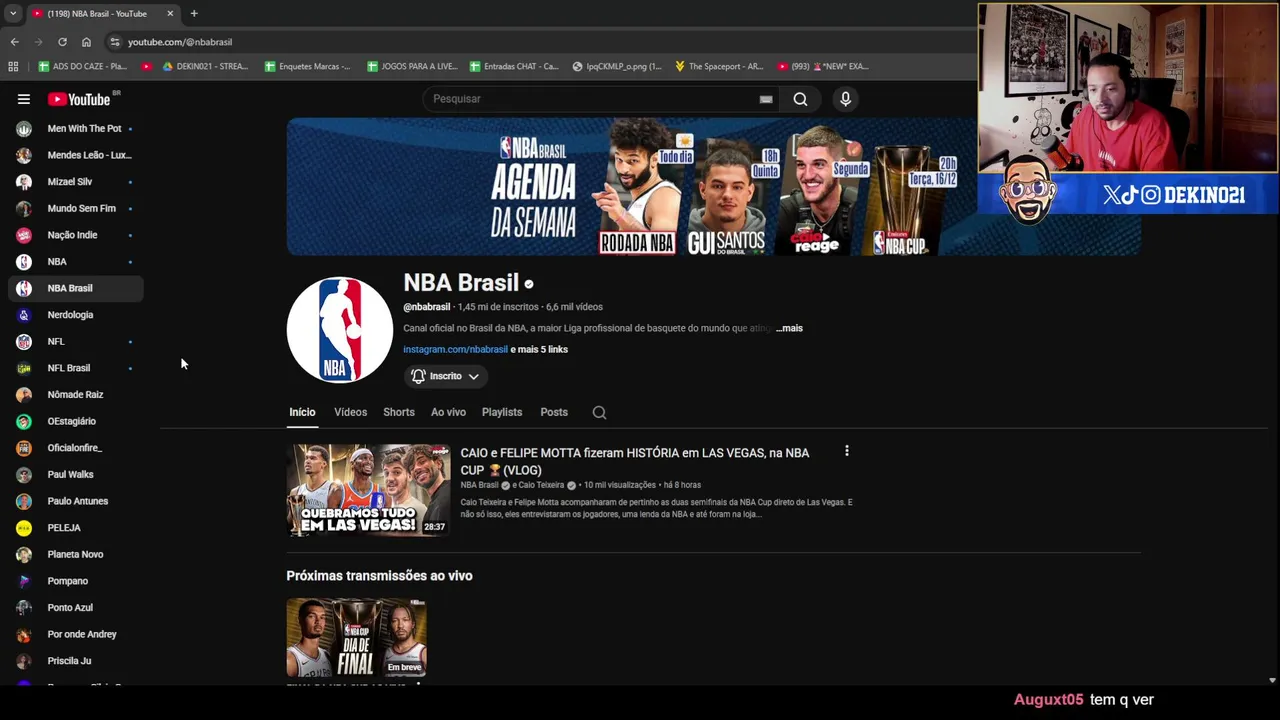Click the search magnifier button

point(800,99)
